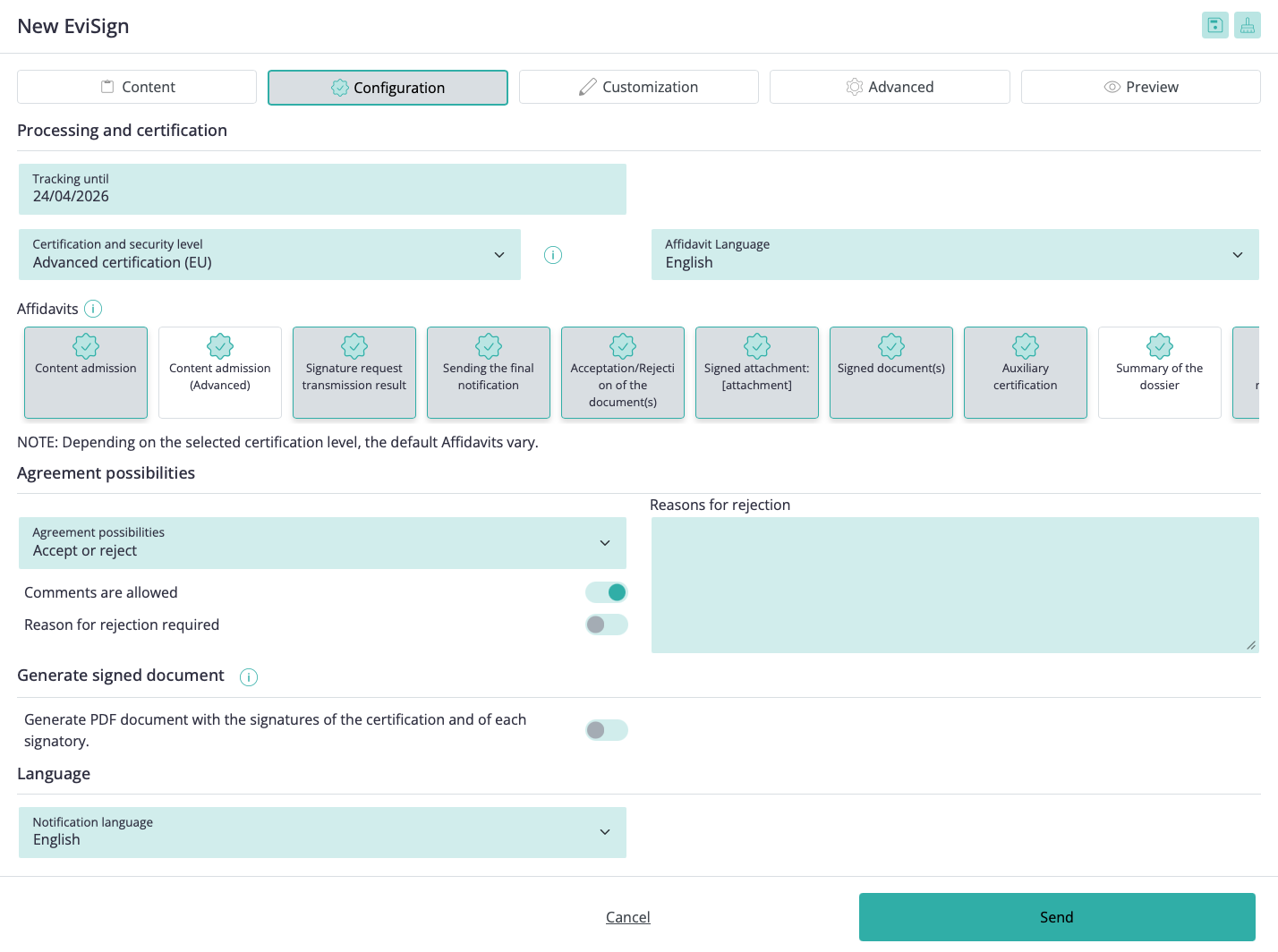Click info icon next to Generate signed document
Viewport: 1278px width, 952px height.
[x=249, y=677]
